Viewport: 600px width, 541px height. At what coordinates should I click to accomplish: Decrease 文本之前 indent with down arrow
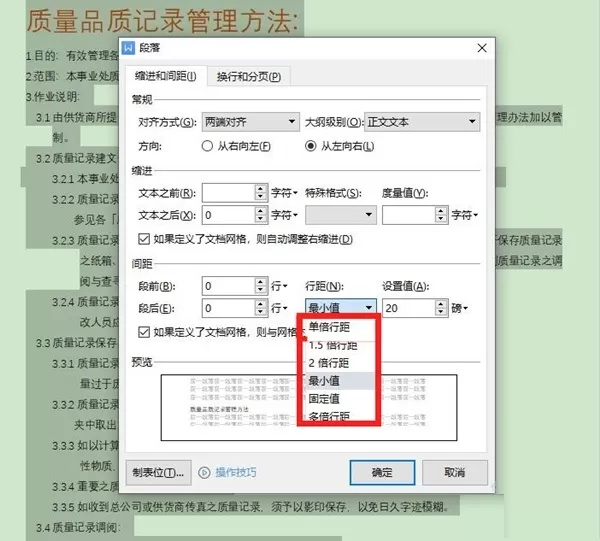click(x=261, y=197)
